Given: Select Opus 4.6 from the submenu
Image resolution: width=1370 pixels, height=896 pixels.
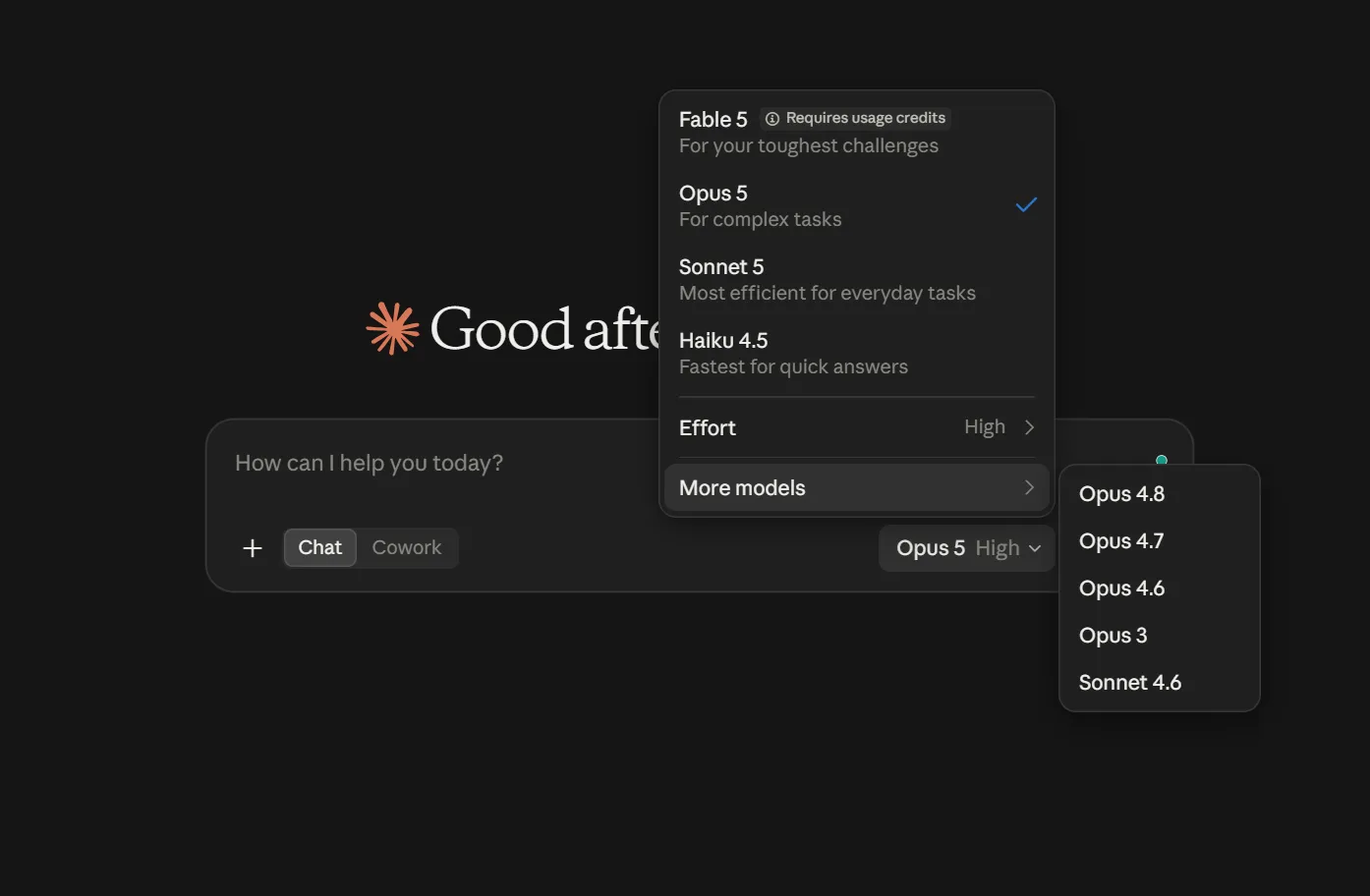Looking at the screenshot, I should [1160, 588].
